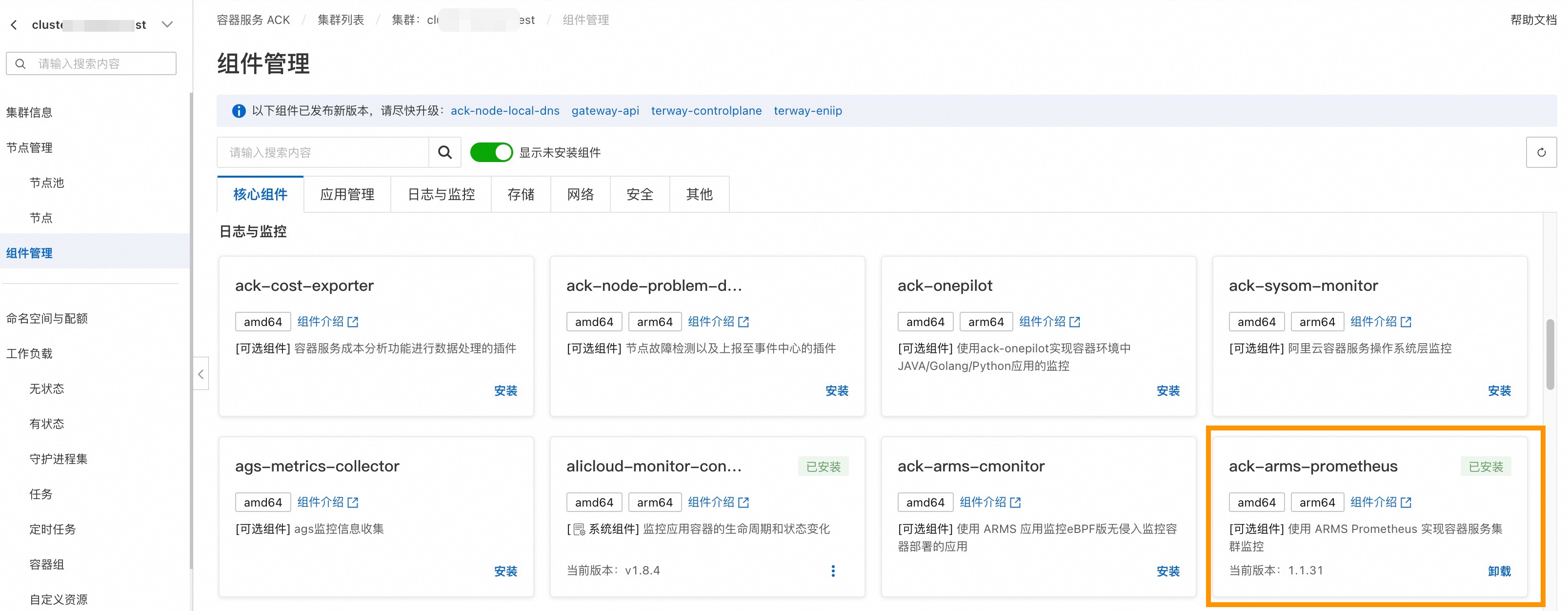The width and height of the screenshot is (1568, 611).
Task: Expand 节点管理 in the sidebar
Action: pyautogui.click(x=29, y=147)
